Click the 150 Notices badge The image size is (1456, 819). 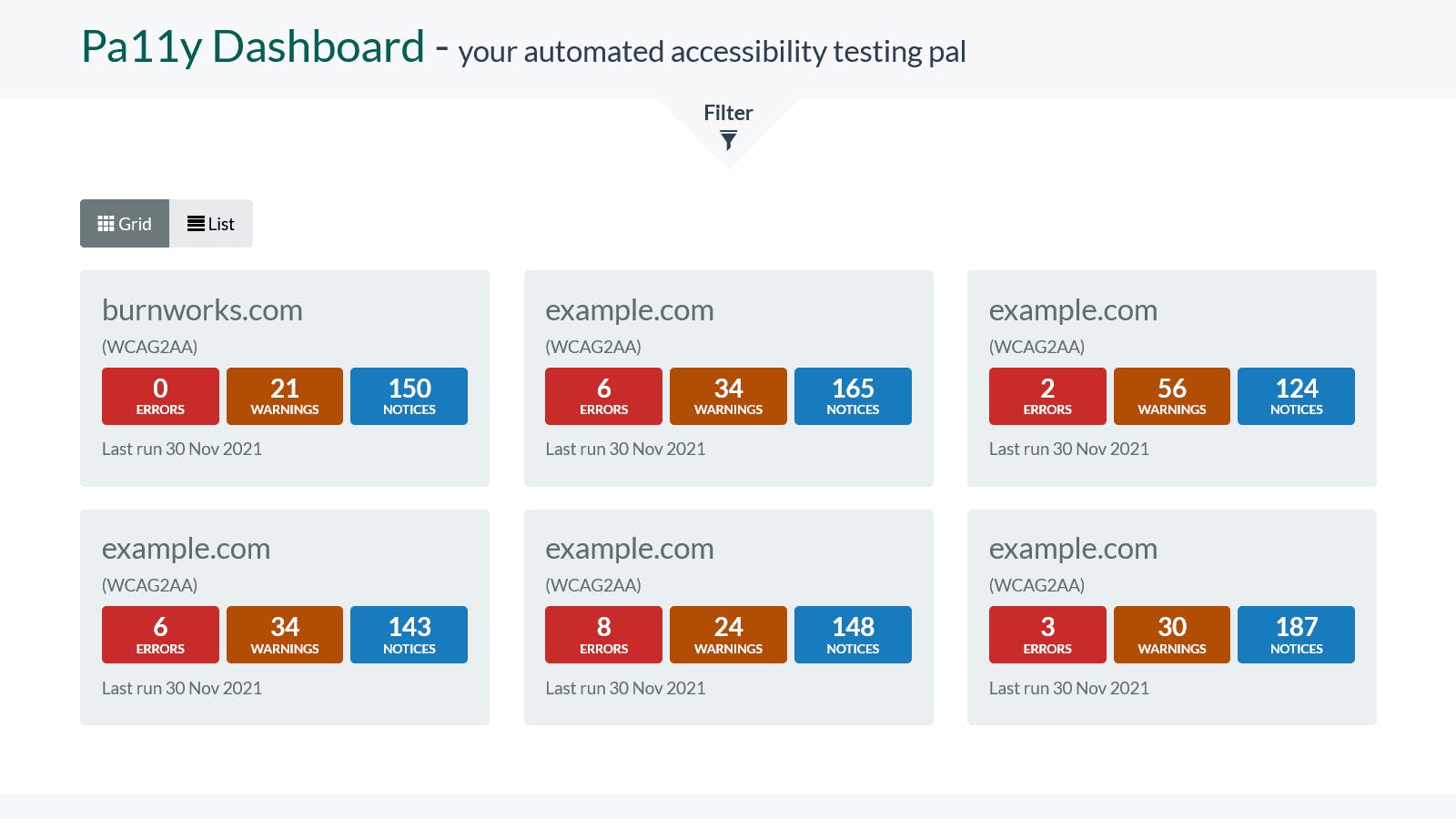tap(409, 396)
